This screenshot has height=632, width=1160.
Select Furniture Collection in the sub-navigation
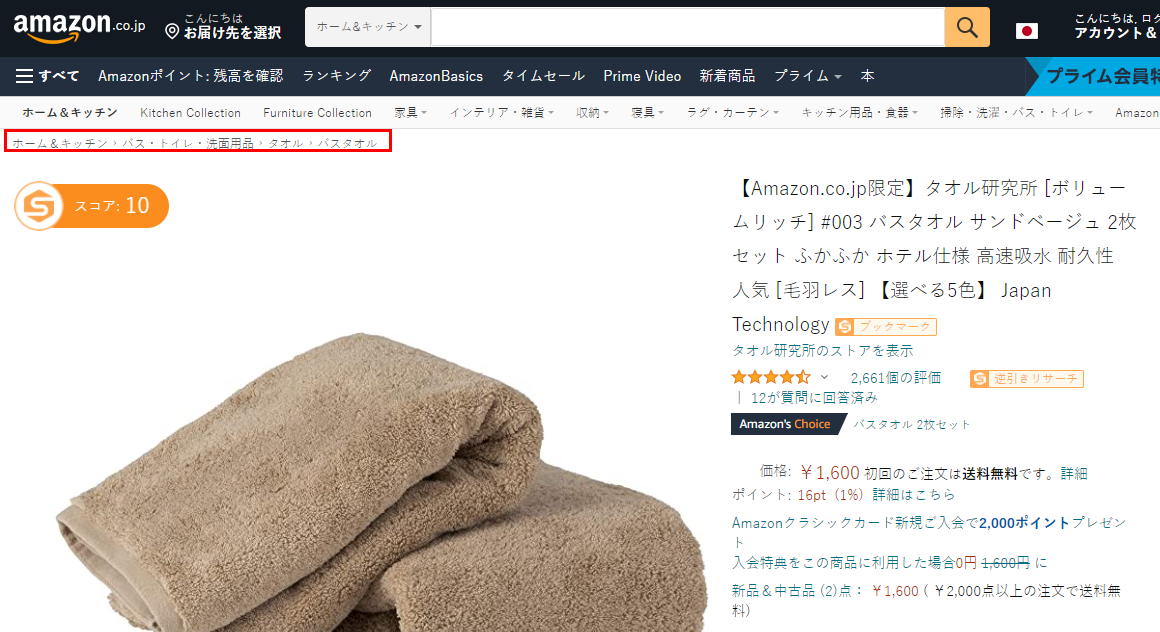(317, 112)
